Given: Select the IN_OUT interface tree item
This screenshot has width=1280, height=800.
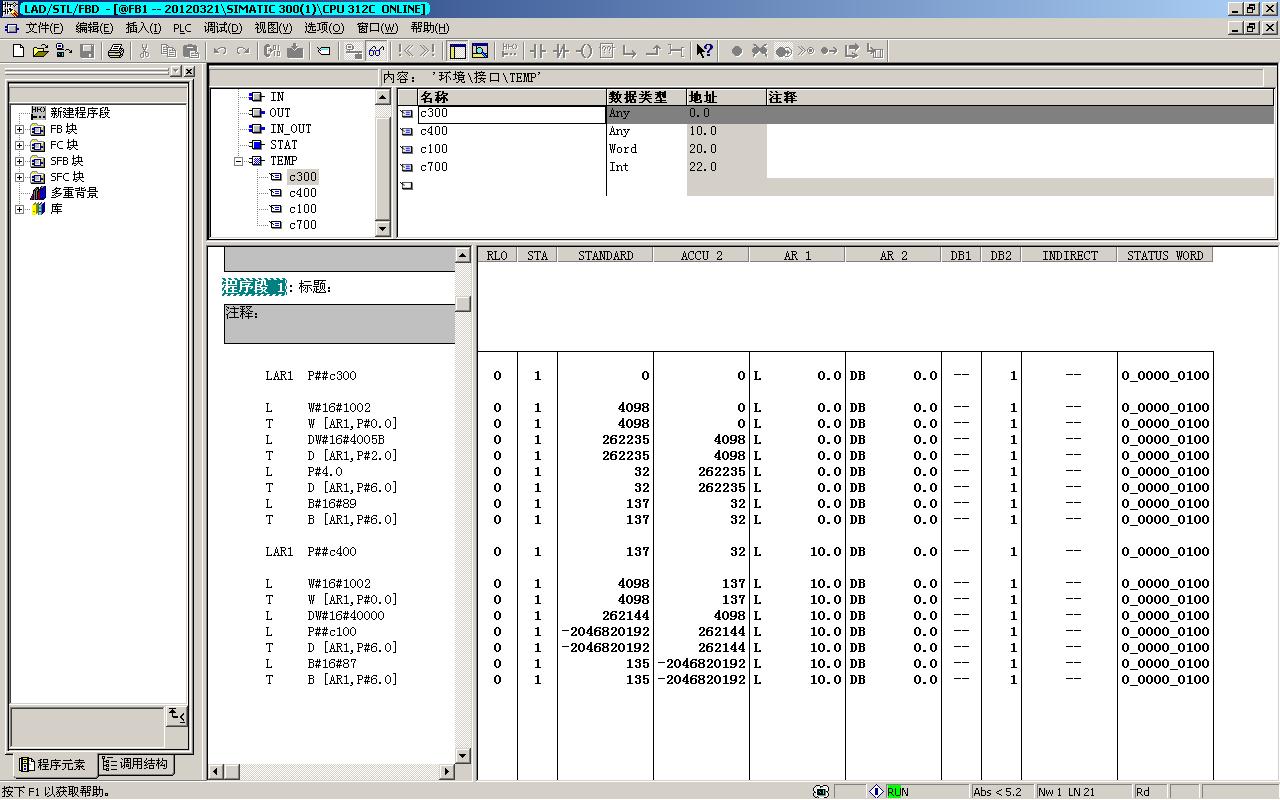Looking at the screenshot, I should (290, 129).
